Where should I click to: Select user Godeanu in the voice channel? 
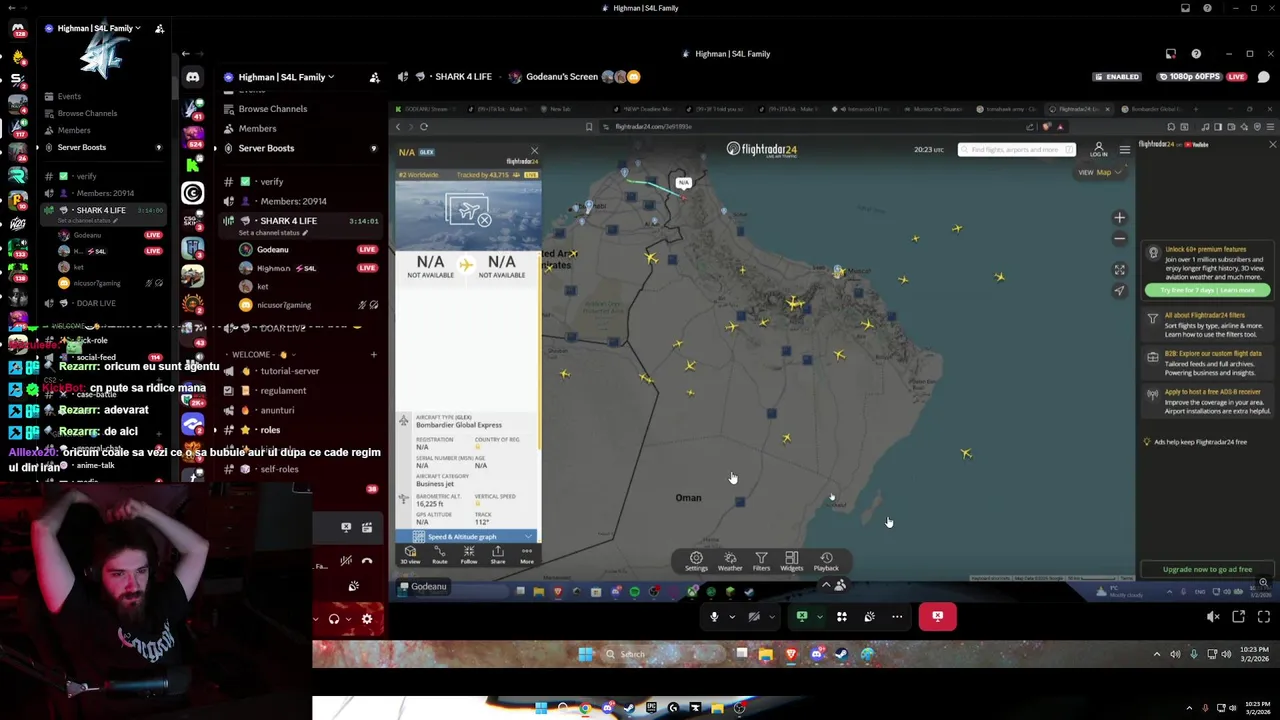click(272, 249)
